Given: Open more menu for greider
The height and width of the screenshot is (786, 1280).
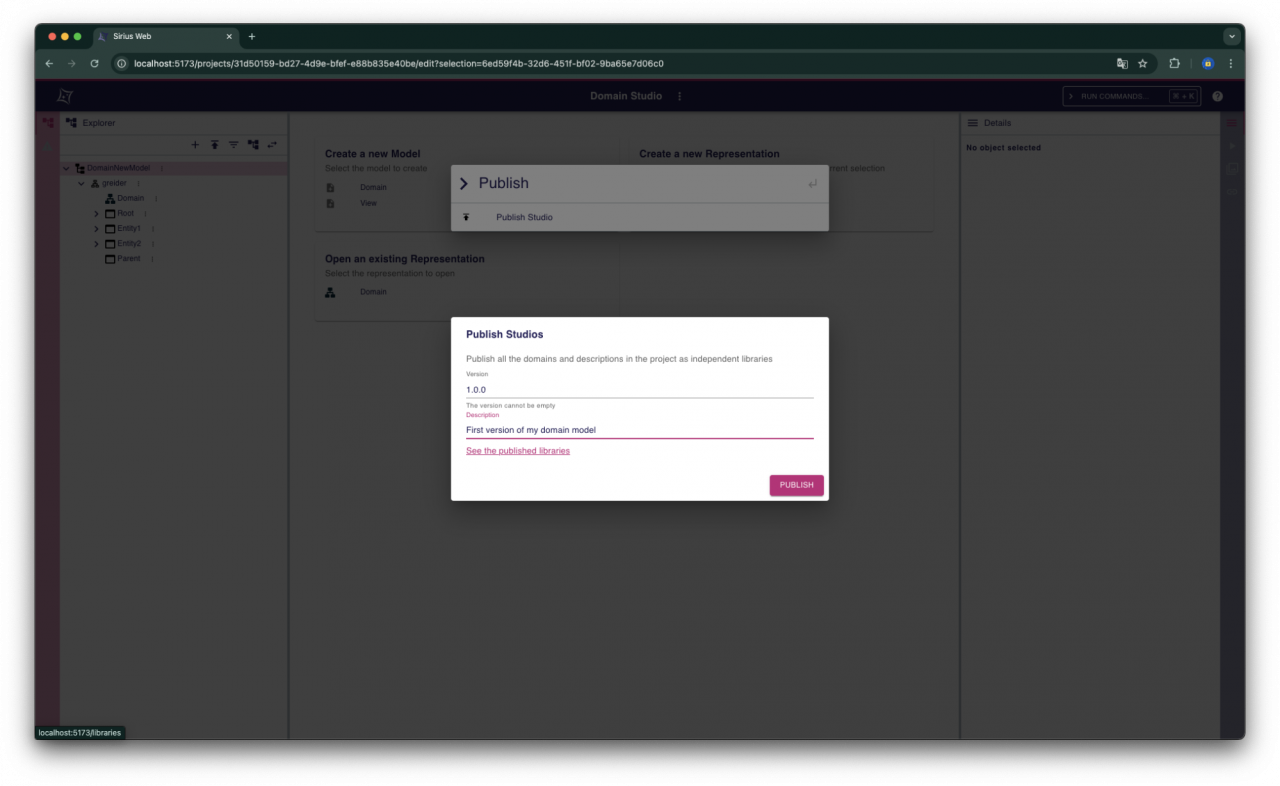Looking at the screenshot, I should 138,183.
